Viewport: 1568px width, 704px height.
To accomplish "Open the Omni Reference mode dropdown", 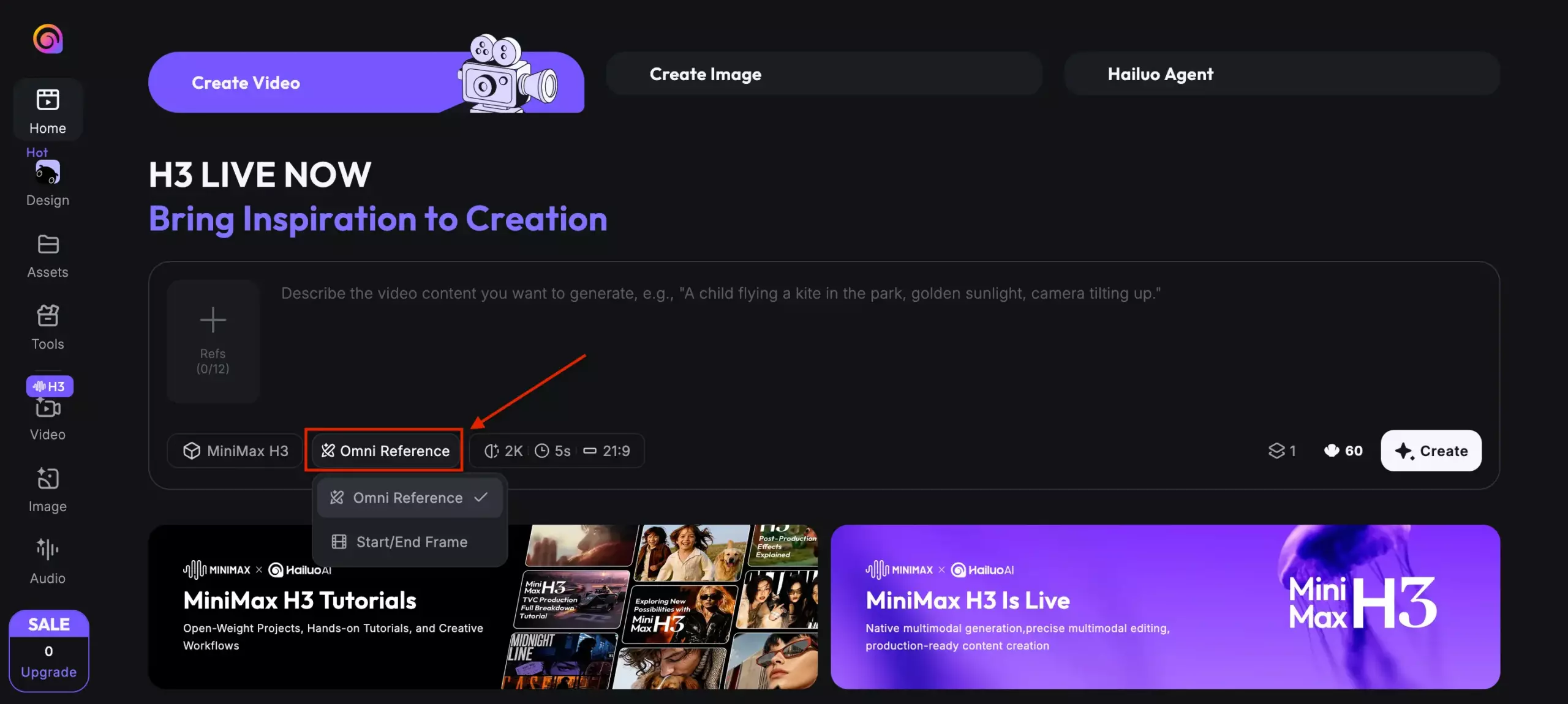I will (385, 451).
